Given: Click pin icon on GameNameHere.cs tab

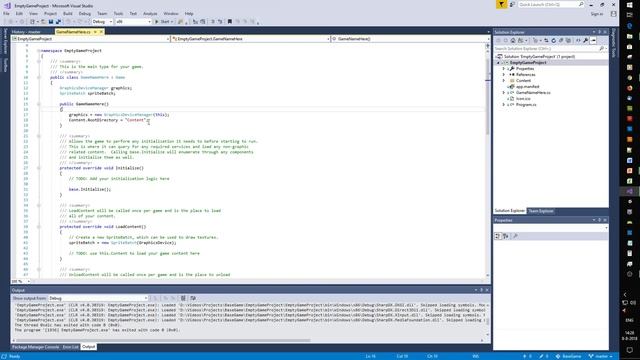Looking at the screenshot, I should point(95,32).
